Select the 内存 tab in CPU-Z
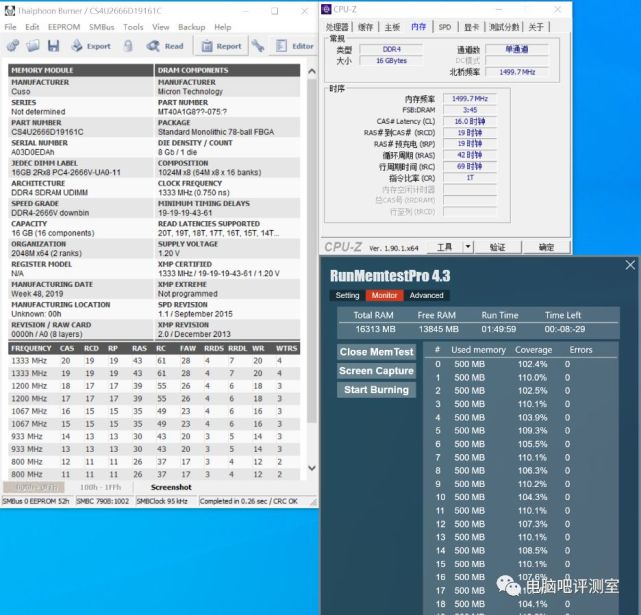The height and width of the screenshot is (615, 641). [418, 27]
